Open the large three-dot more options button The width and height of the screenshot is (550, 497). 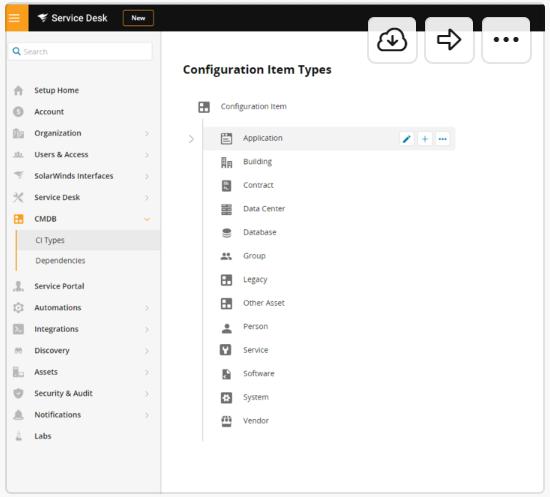tap(506, 40)
